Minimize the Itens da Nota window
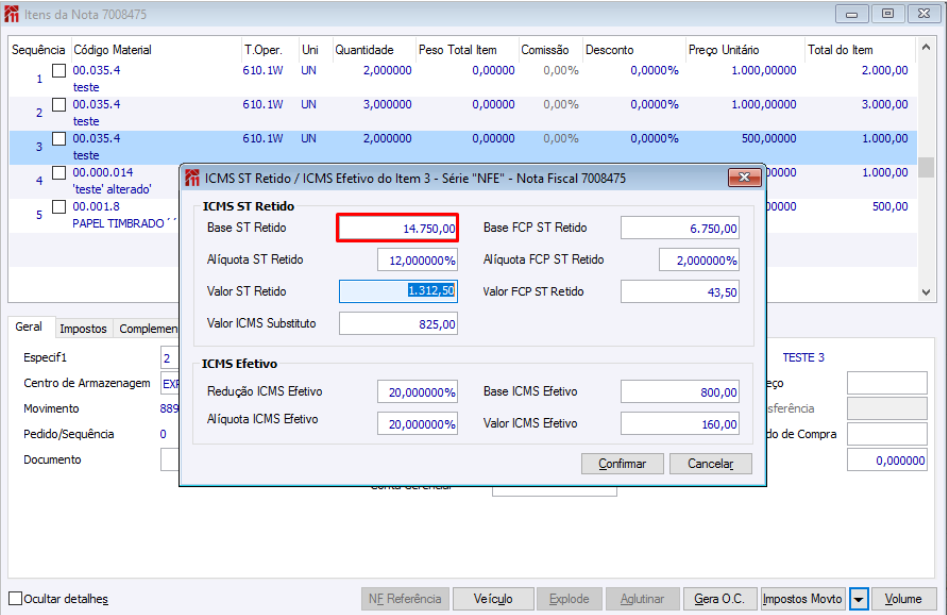Screen dimensions: 947x615 (852, 14)
